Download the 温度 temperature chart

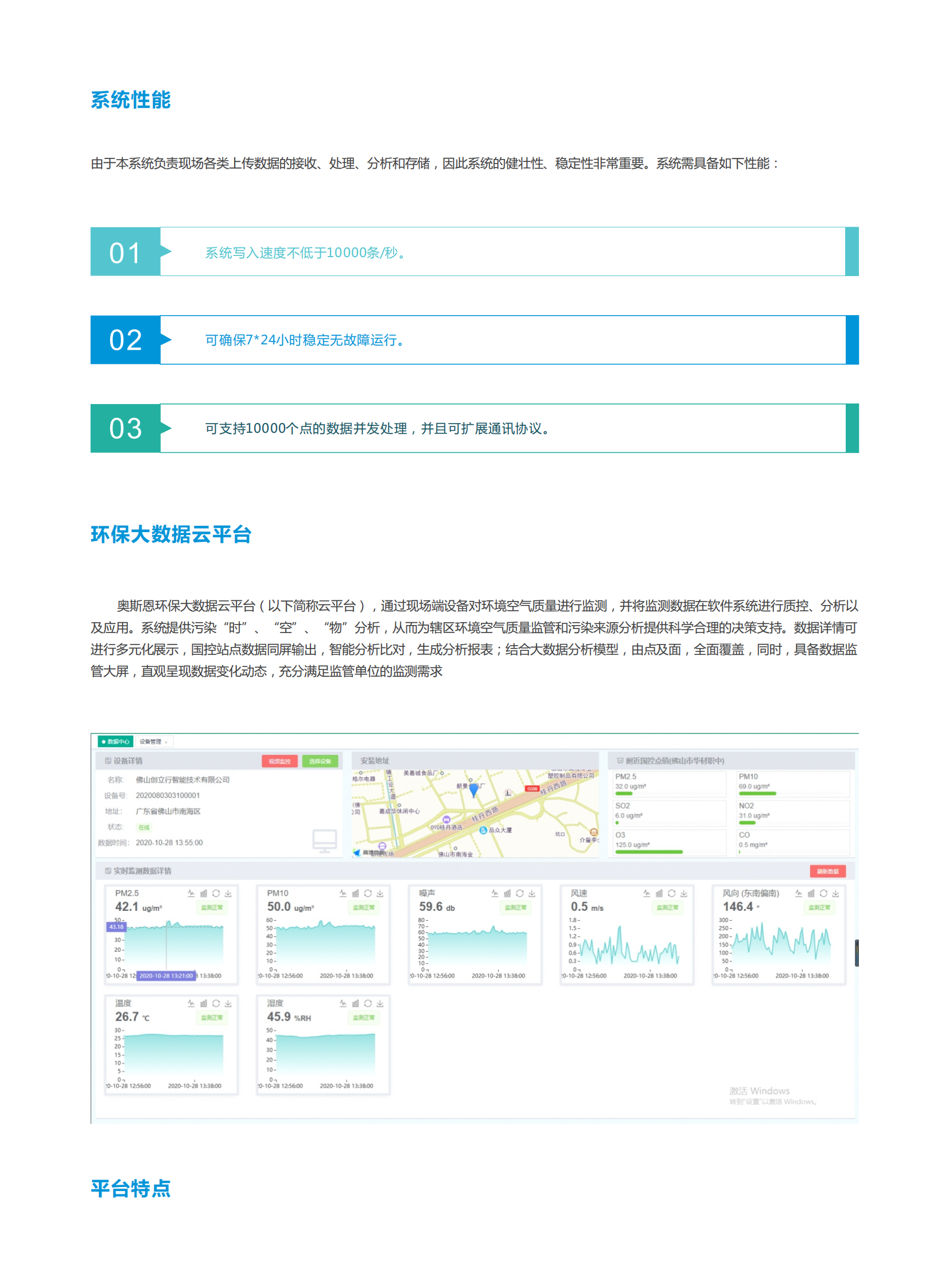228,1002
